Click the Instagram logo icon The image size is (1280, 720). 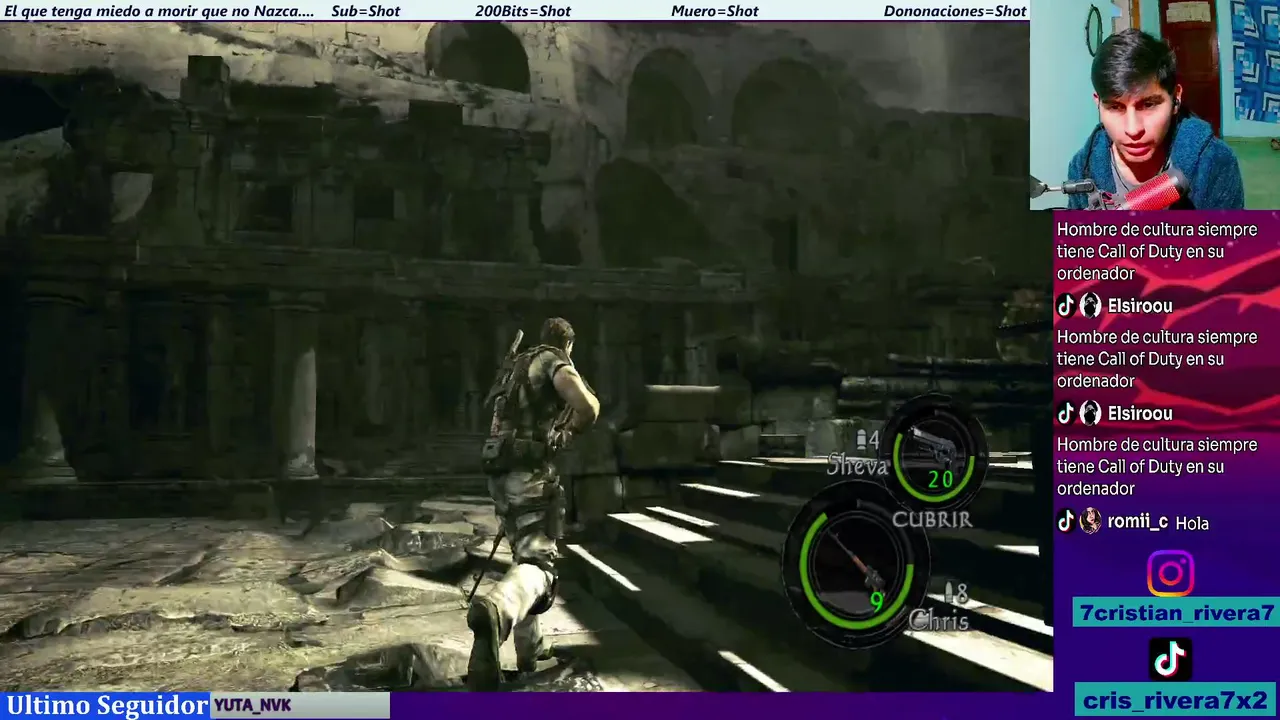point(1170,575)
